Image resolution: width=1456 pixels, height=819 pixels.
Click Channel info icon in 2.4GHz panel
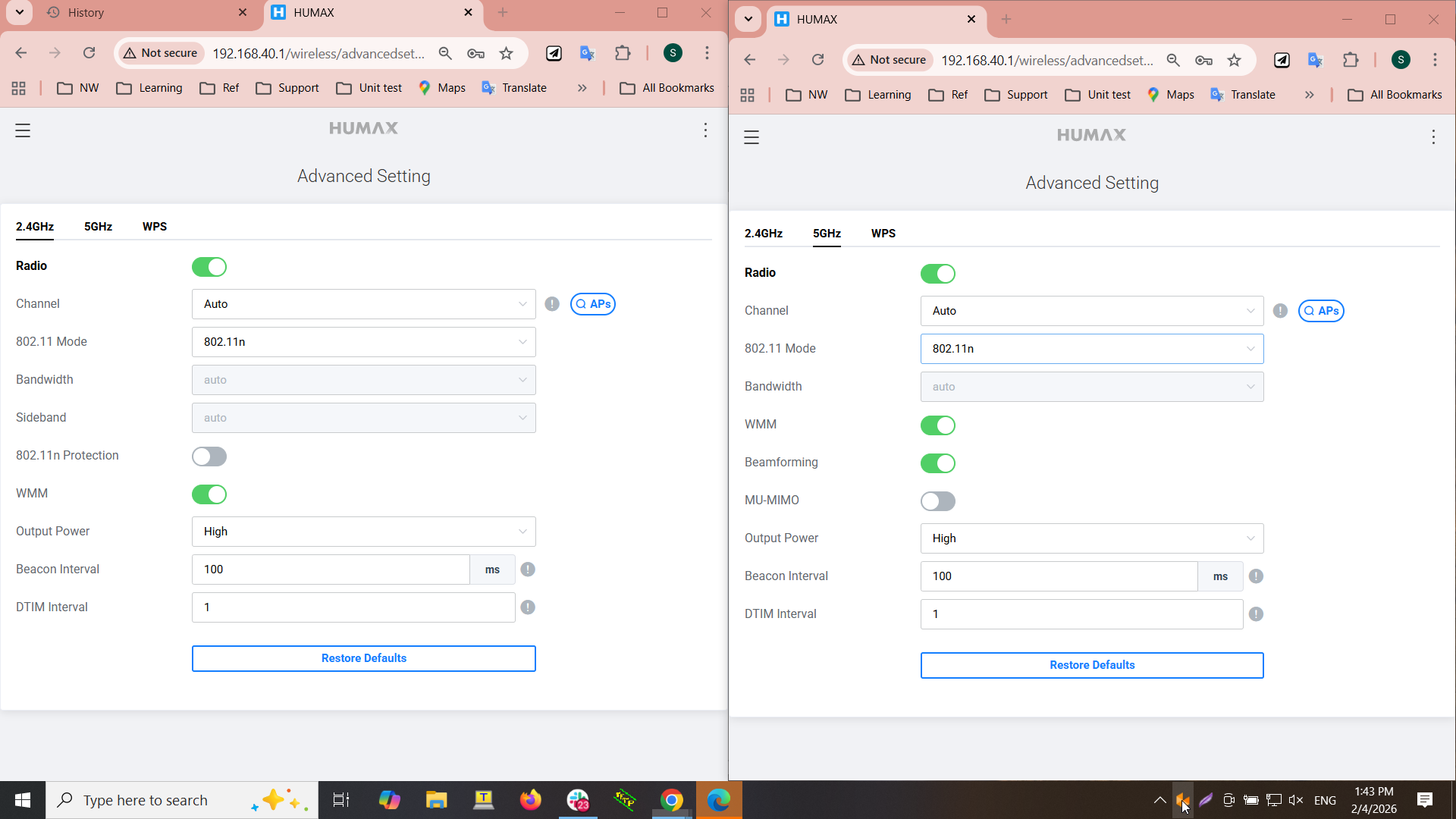(552, 304)
